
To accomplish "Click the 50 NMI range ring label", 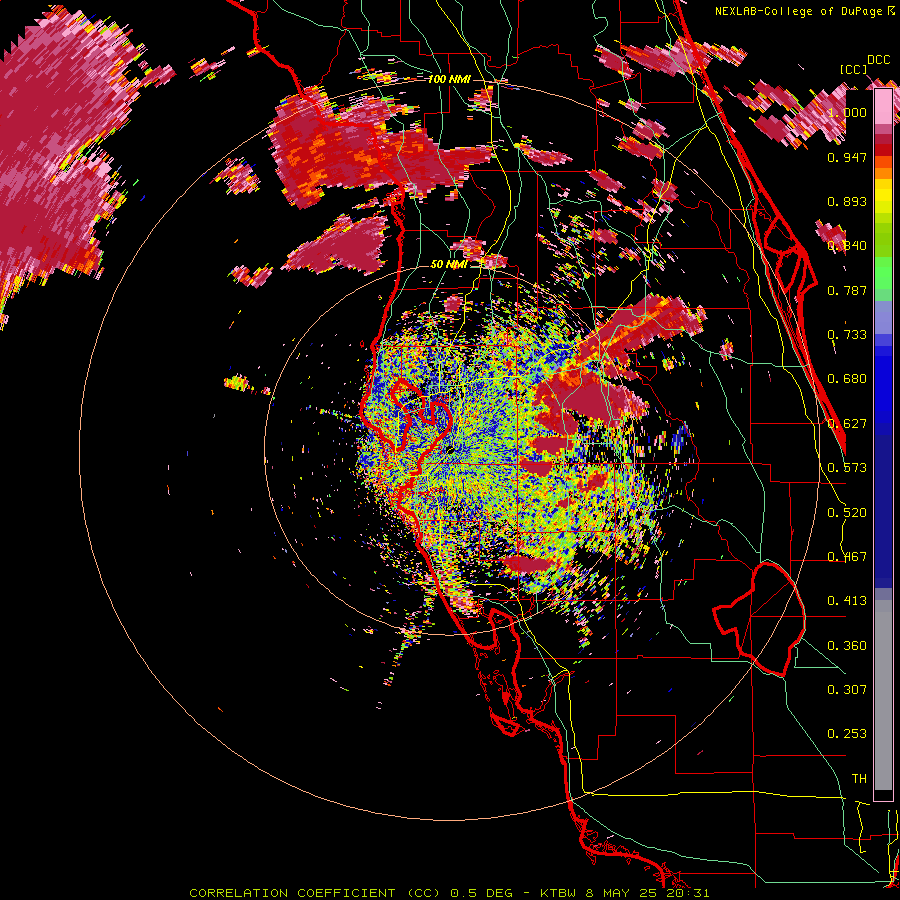I will pyautogui.click(x=449, y=264).
